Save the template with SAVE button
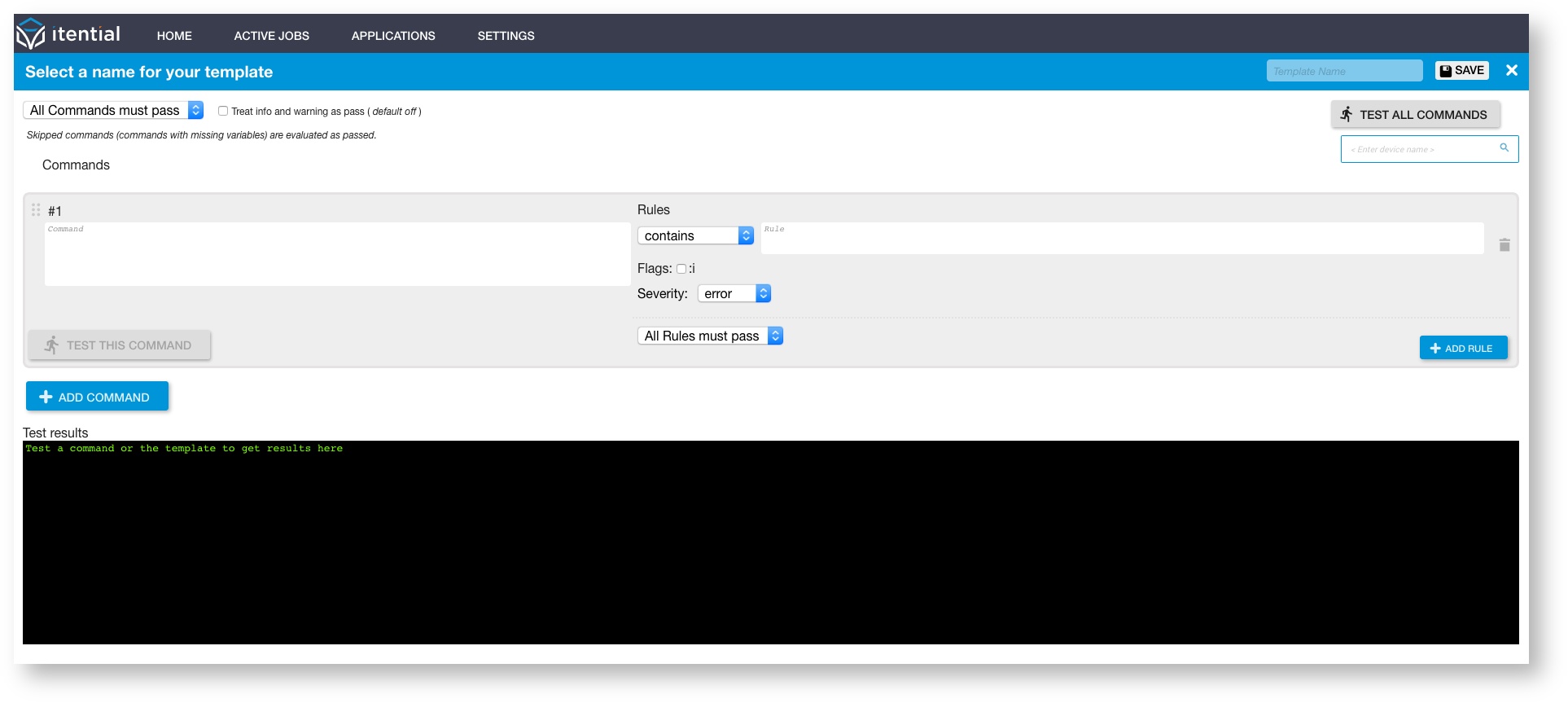 click(x=1462, y=71)
